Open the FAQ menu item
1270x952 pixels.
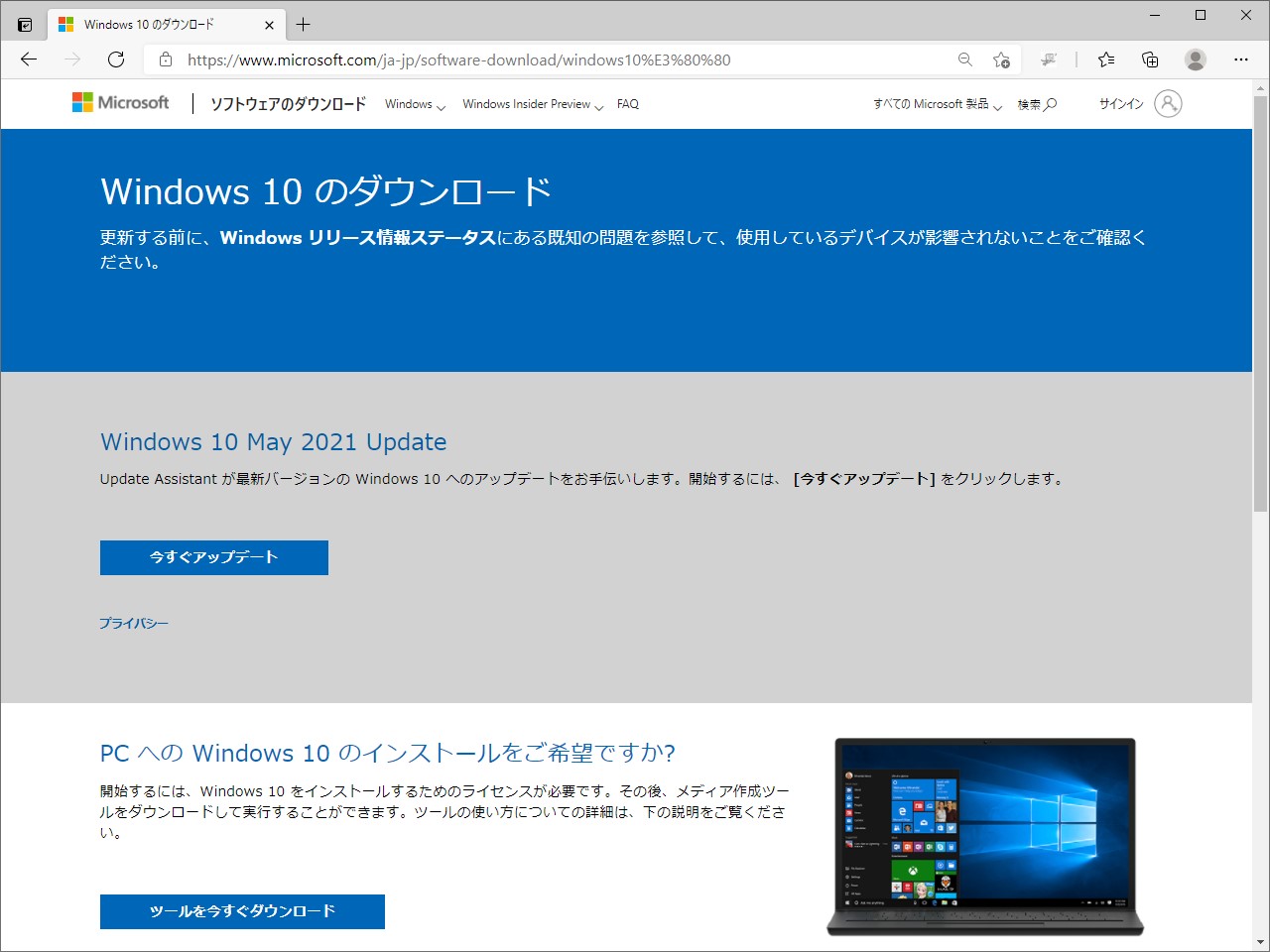[x=627, y=103]
